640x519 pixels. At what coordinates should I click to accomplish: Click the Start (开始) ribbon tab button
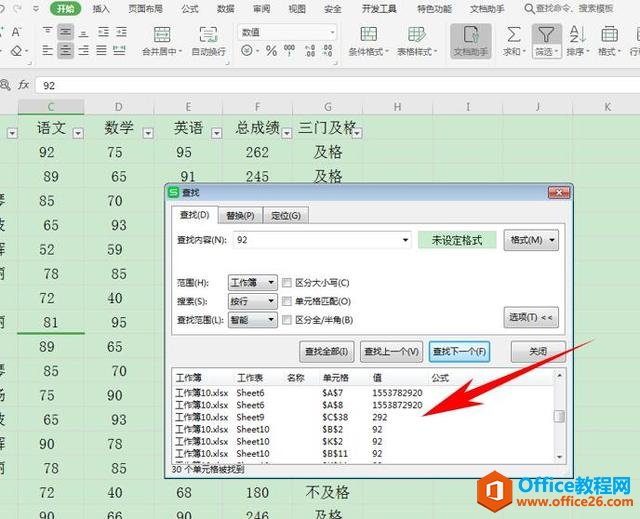point(66,8)
